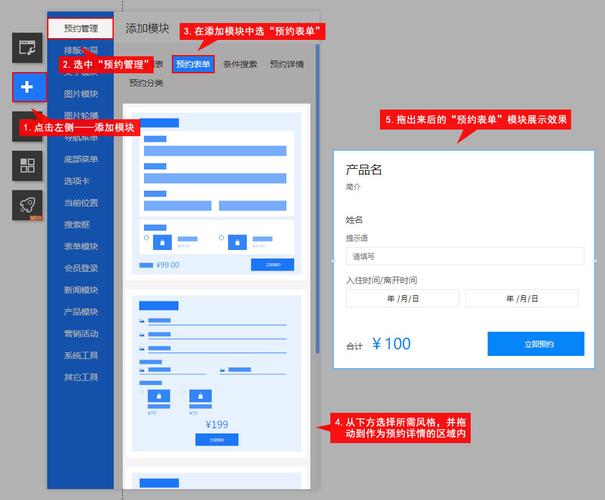Click the ¥100 total price text
The height and width of the screenshot is (500, 605).
coord(391,344)
